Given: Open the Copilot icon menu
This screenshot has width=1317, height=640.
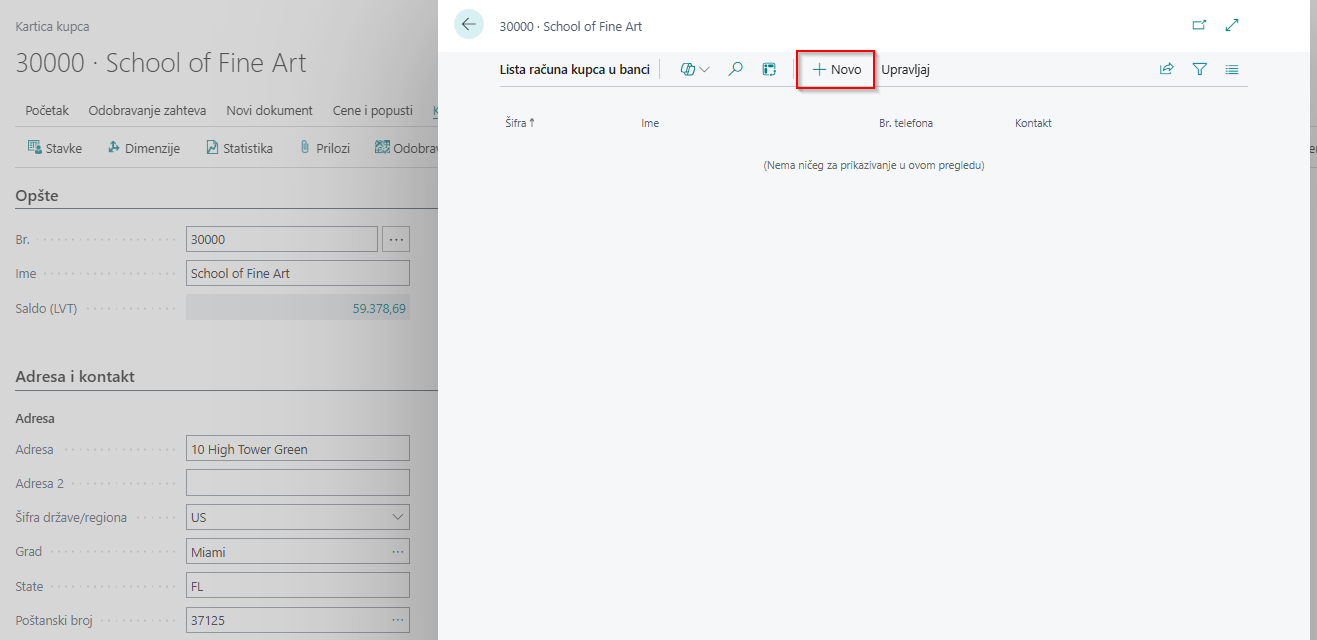Looking at the screenshot, I should point(694,70).
